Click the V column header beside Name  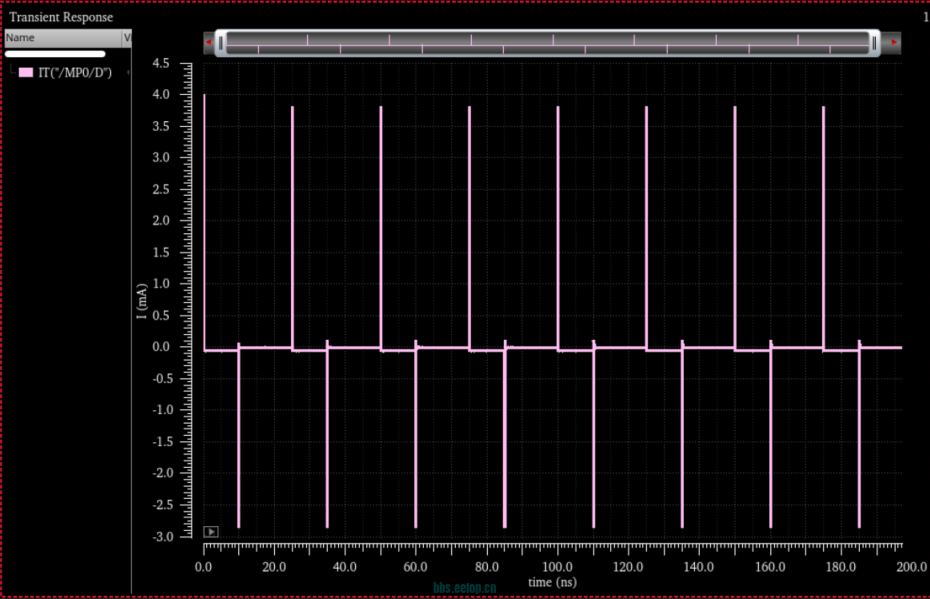[126, 38]
